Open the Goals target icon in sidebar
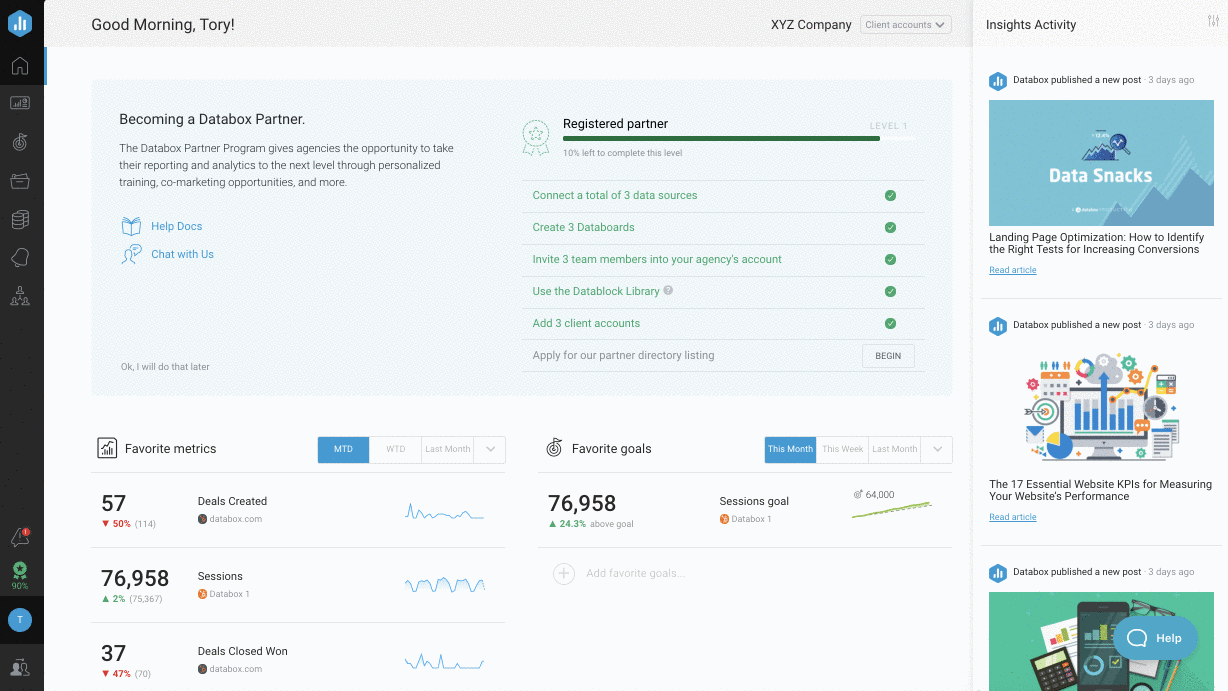 point(20,142)
